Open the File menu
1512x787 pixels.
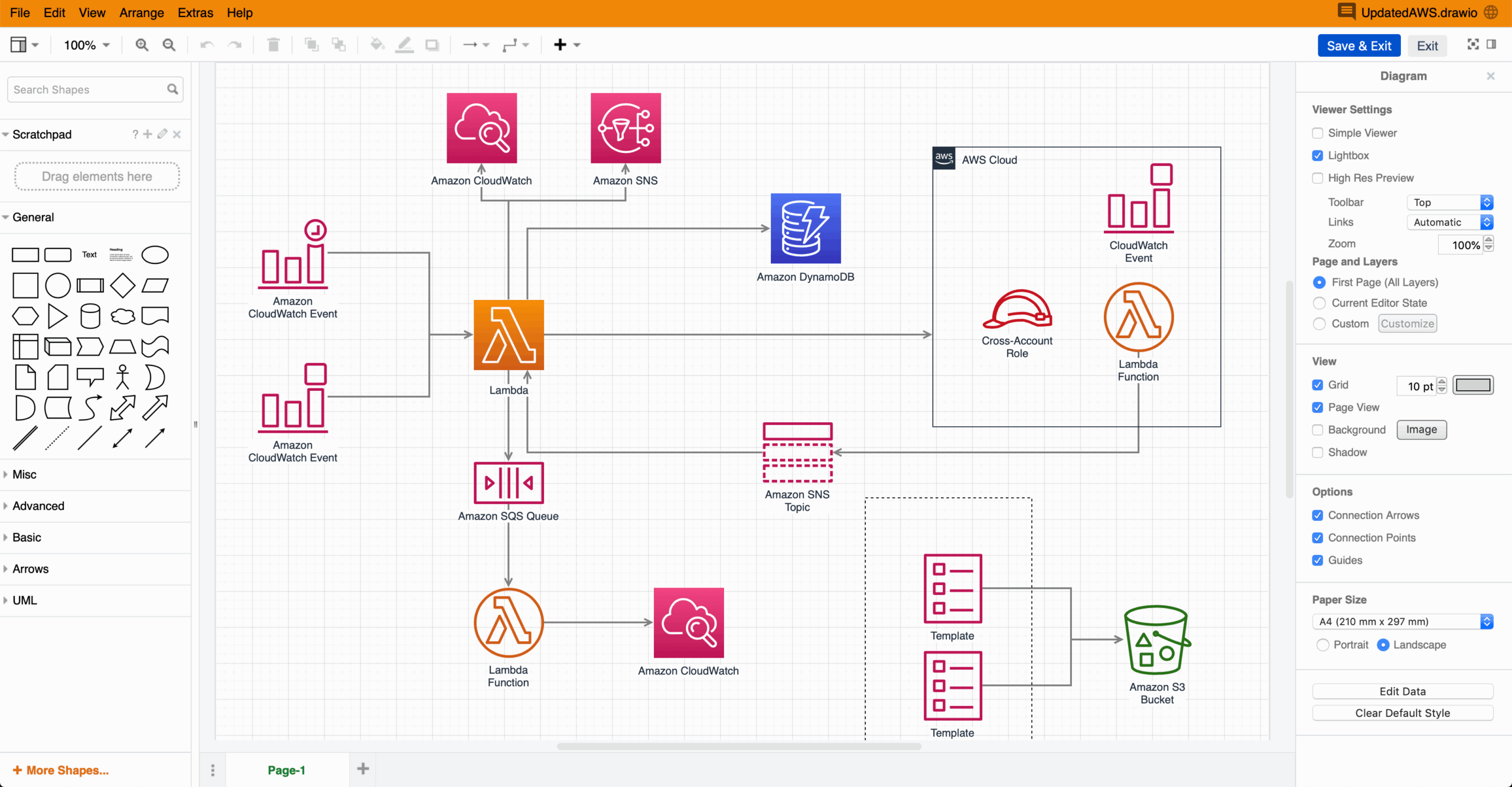[20, 12]
